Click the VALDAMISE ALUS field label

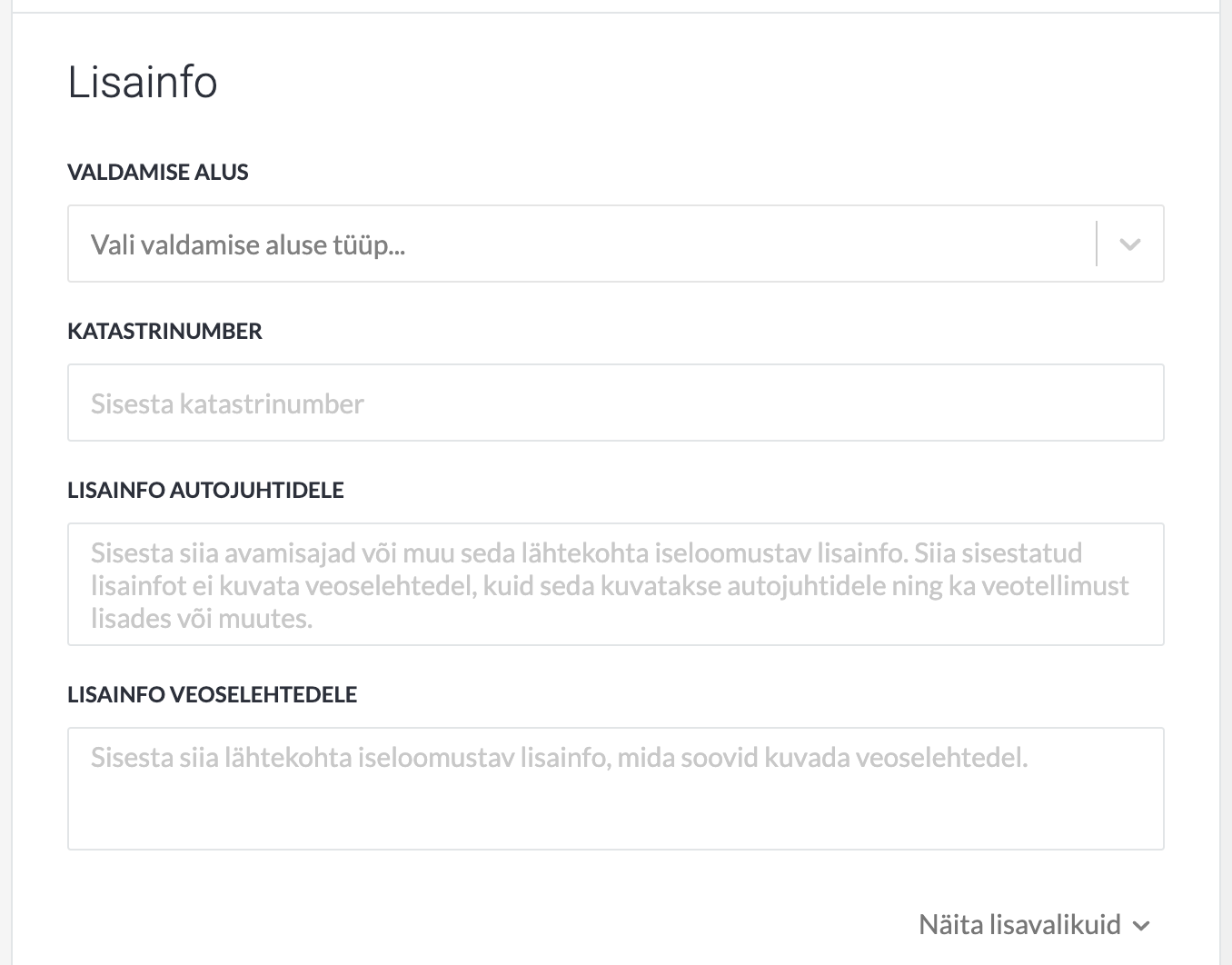[158, 172]
